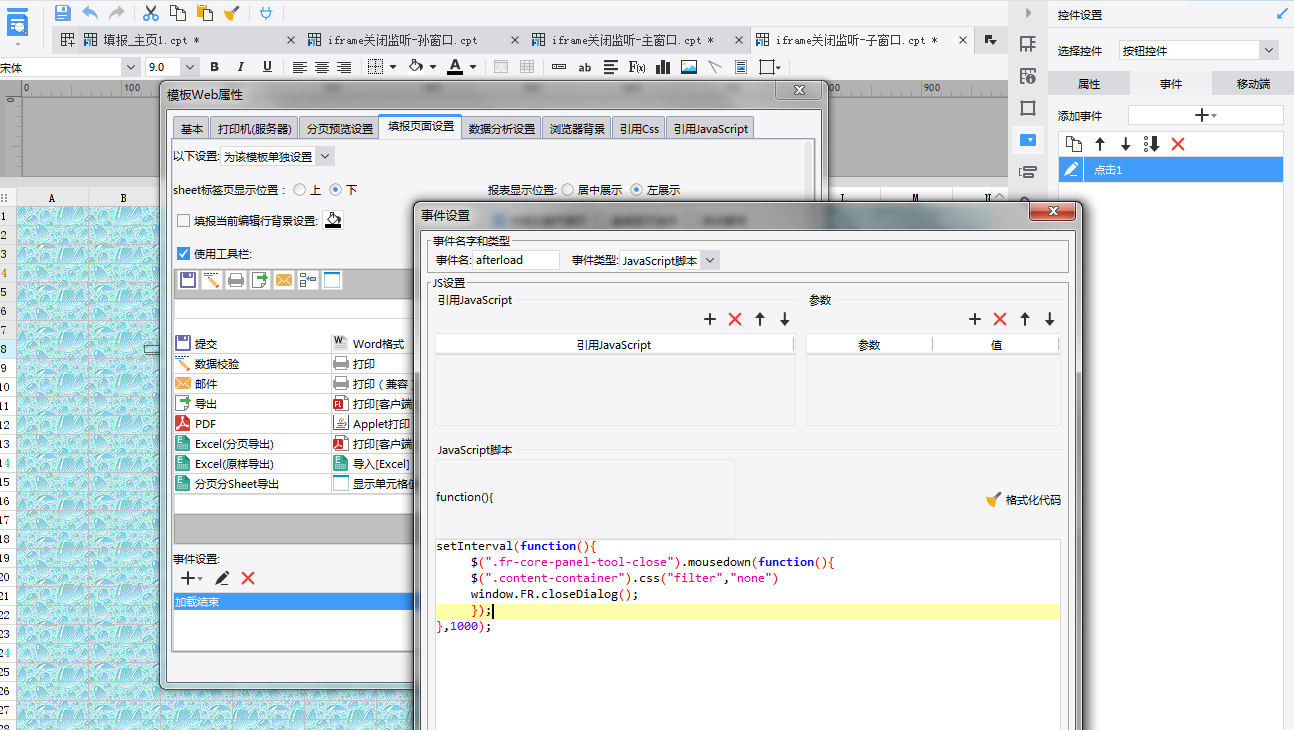Delete the selected event with red X under 事件设置

(x=248, y=578)
